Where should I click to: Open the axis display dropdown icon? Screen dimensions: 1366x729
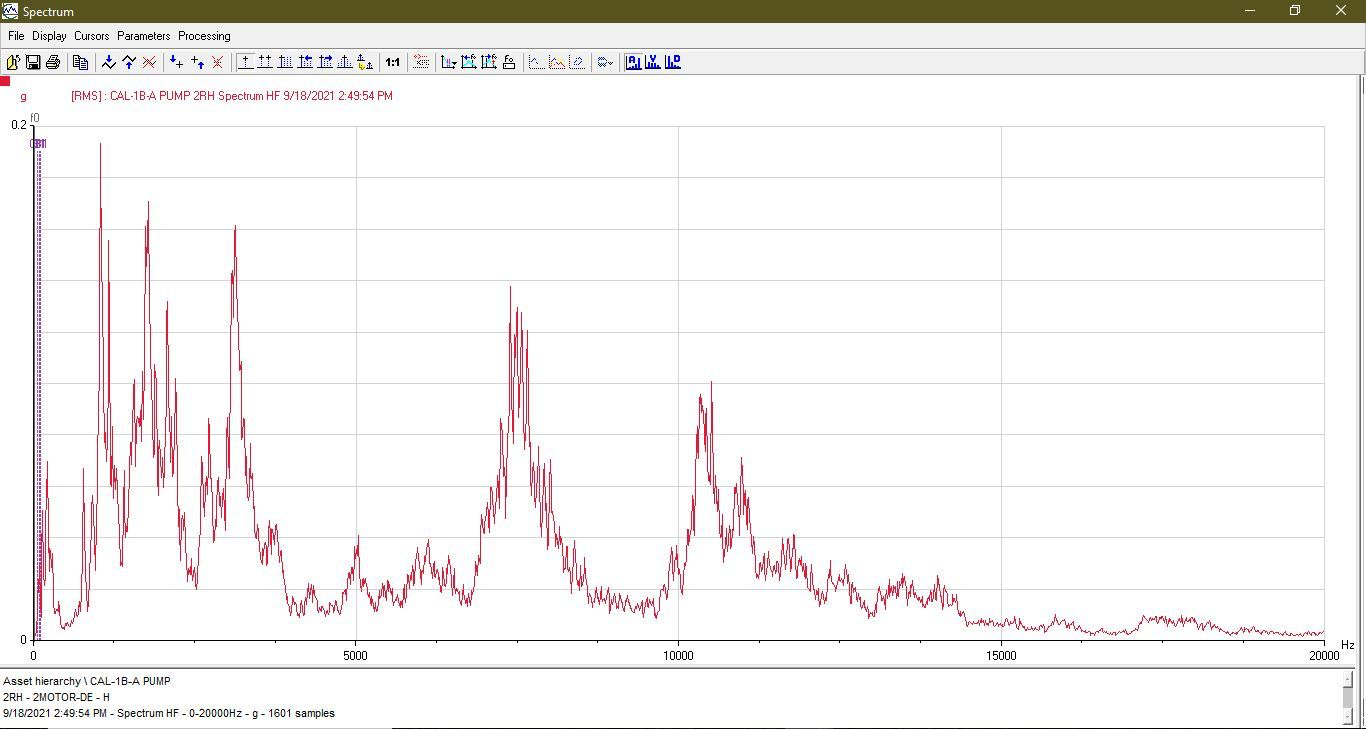click(449, 62)
